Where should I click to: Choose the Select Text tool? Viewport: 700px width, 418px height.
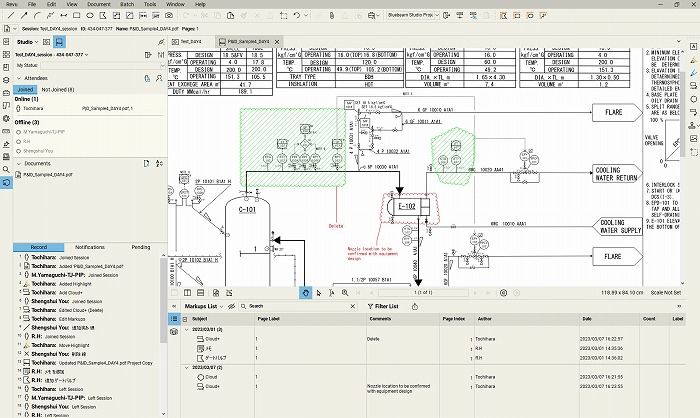[x=332, y=293]
